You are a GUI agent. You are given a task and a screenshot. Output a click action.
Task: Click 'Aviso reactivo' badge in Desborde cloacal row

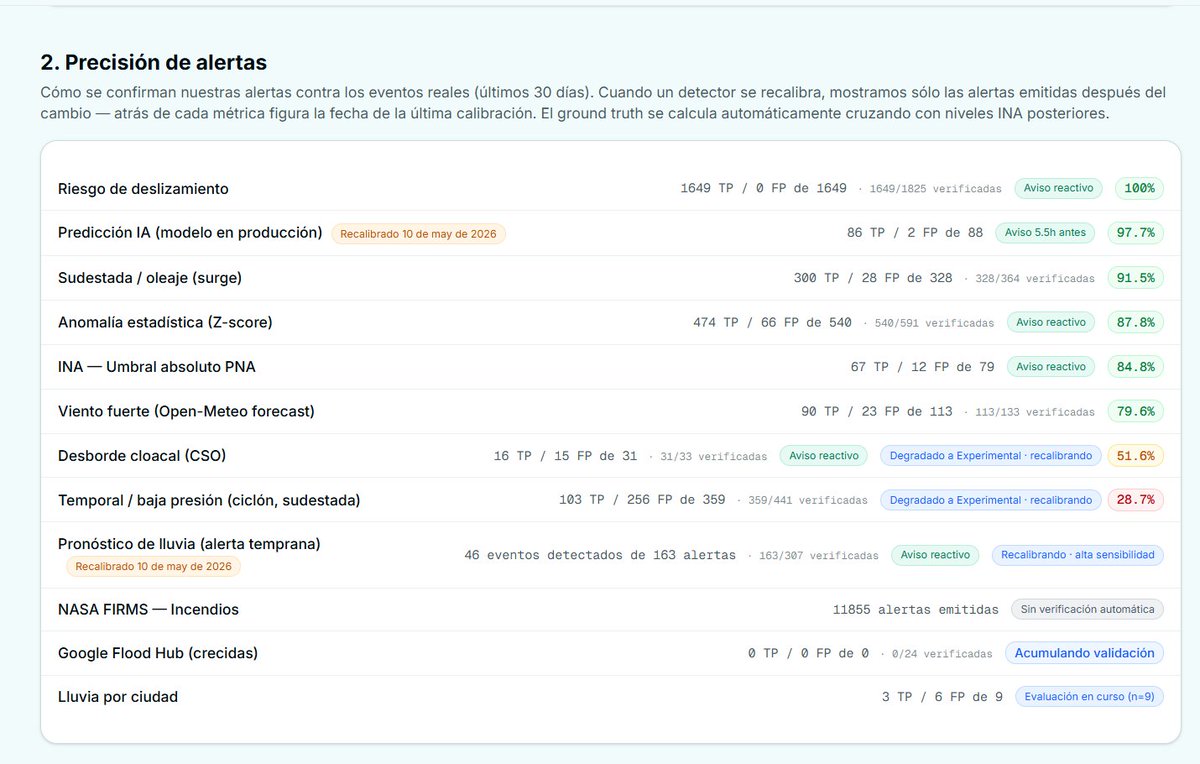tap(824, 455)
